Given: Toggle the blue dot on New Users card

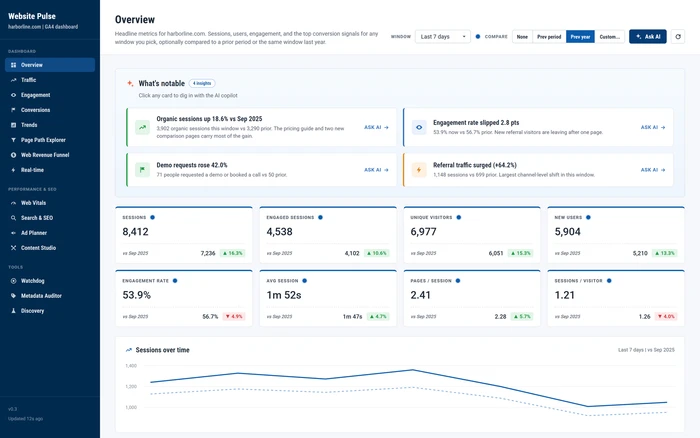Looking at the screenshot, I should [588, 217].
